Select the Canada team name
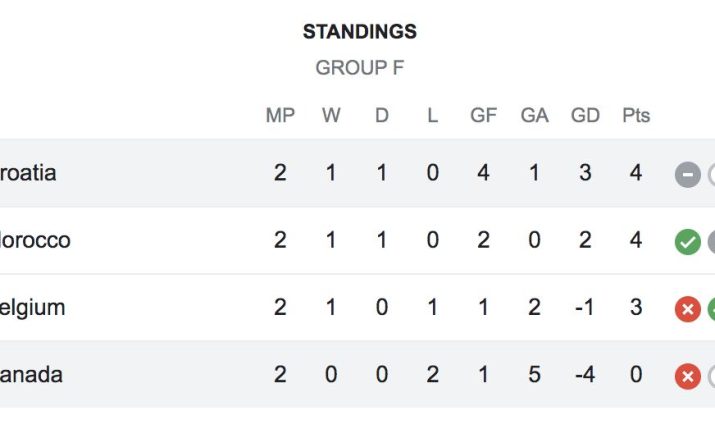Image resolution: width=715 pixels, height=429 pixels. (31, 375)
